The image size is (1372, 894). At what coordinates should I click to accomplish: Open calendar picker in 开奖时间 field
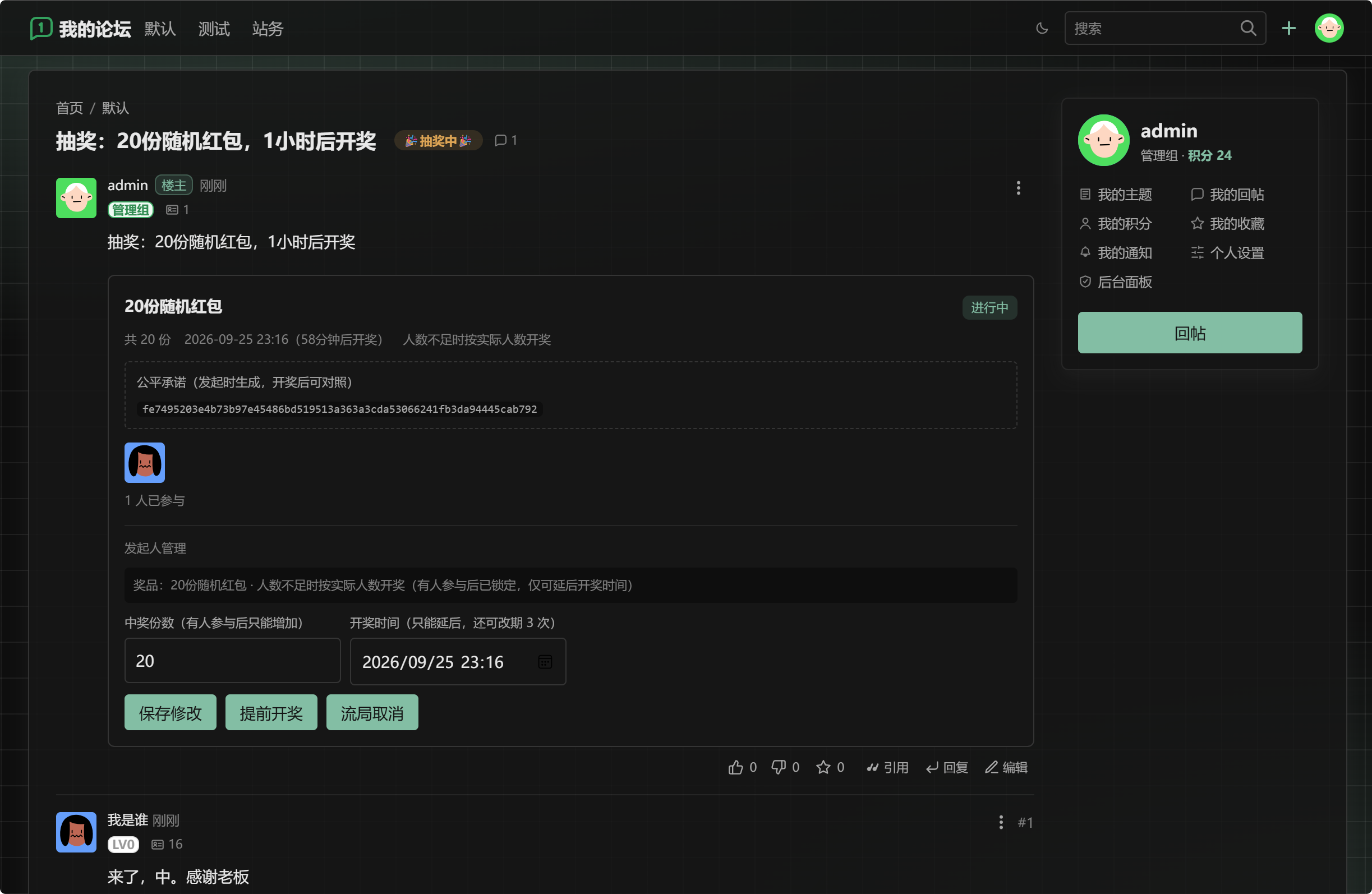pyautogui.click(x=545, y=662)
